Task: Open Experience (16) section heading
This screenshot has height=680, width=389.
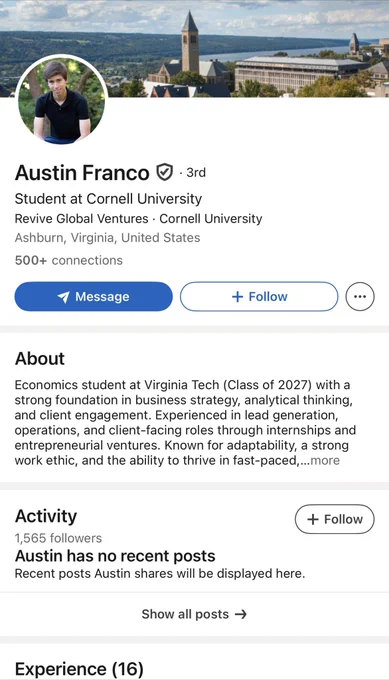Action: 79,669
